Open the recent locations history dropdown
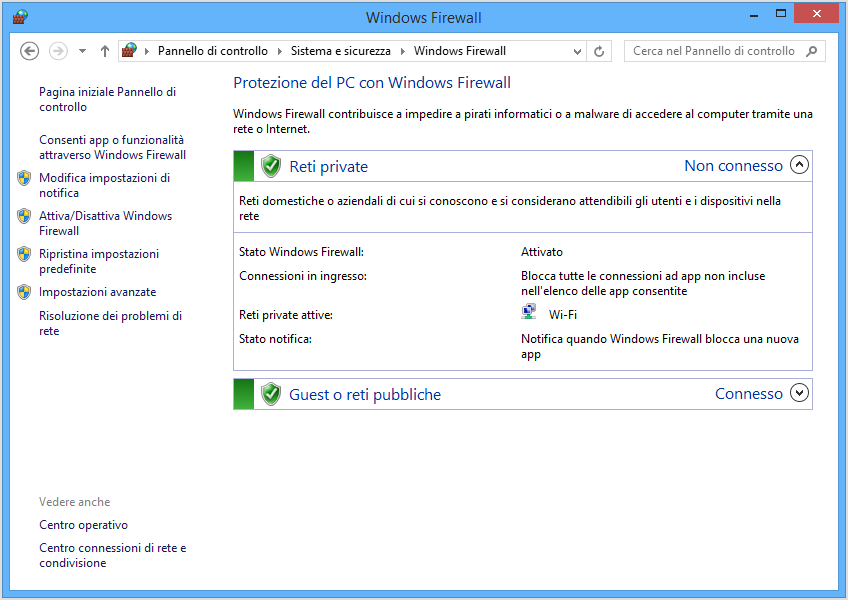Viewport: 848px width, 600px height. pos(82,51)
